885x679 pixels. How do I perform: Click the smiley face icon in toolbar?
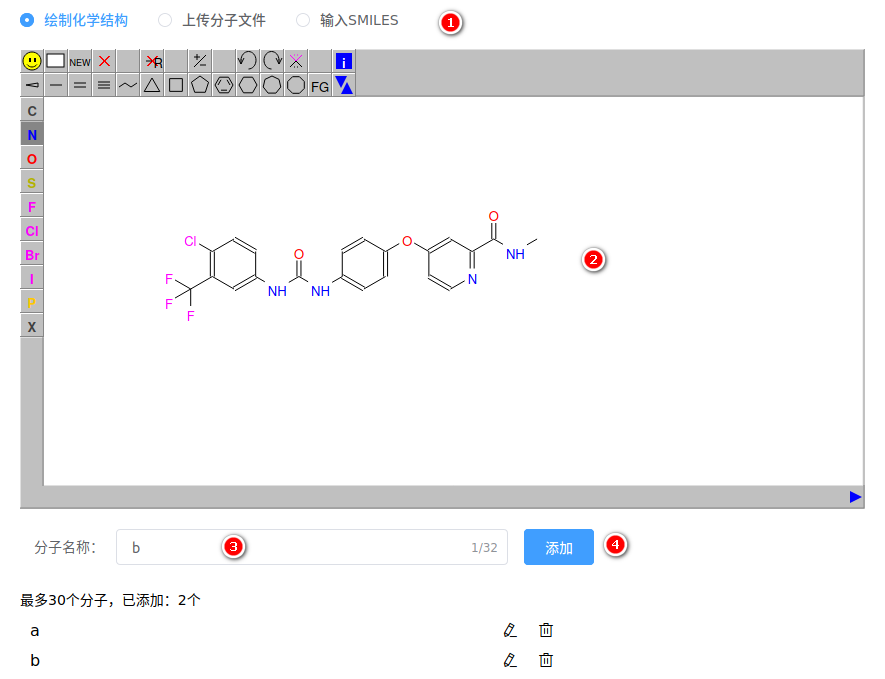coord(32,61)
